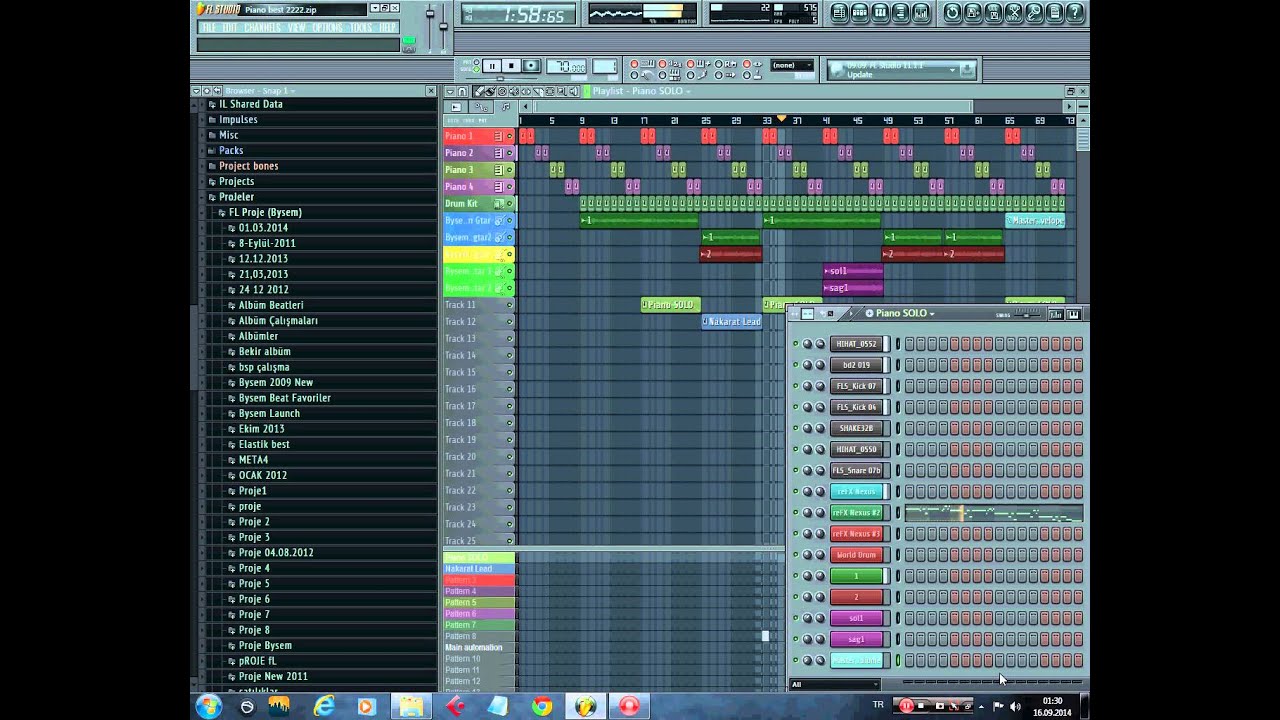Image resolution: width=1280 pixels, height=720 pixels.
Task: Open the (none) snap selector dropdown
Action: click(x=791, y=66)
